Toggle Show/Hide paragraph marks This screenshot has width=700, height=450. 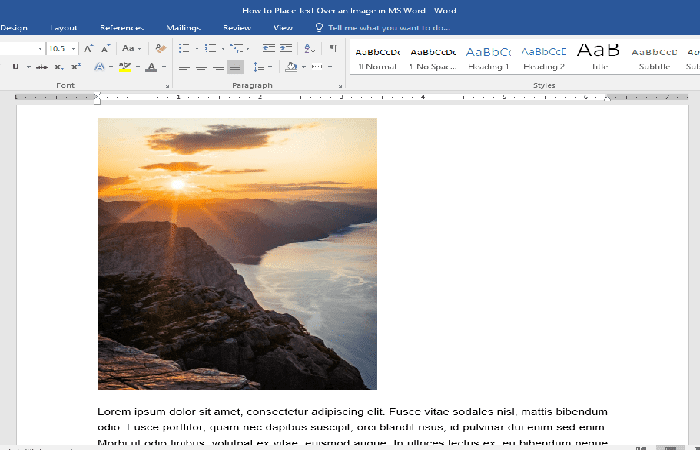point(331,48)
